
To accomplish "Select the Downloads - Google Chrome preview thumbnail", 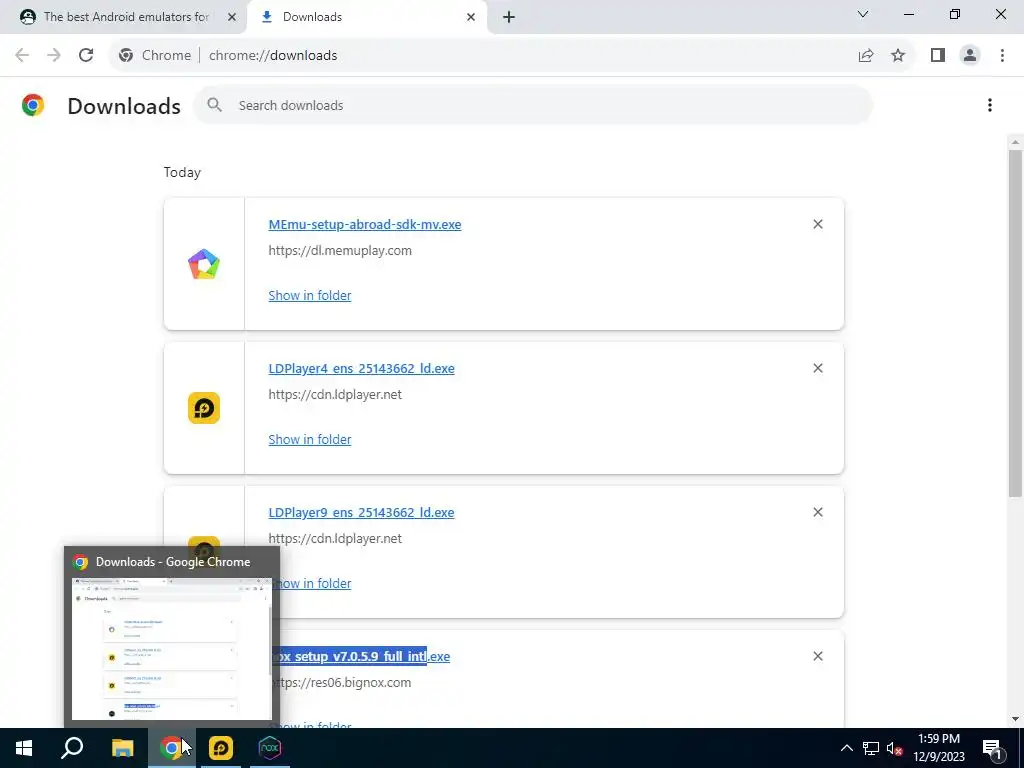I will [x=172, y=648].
